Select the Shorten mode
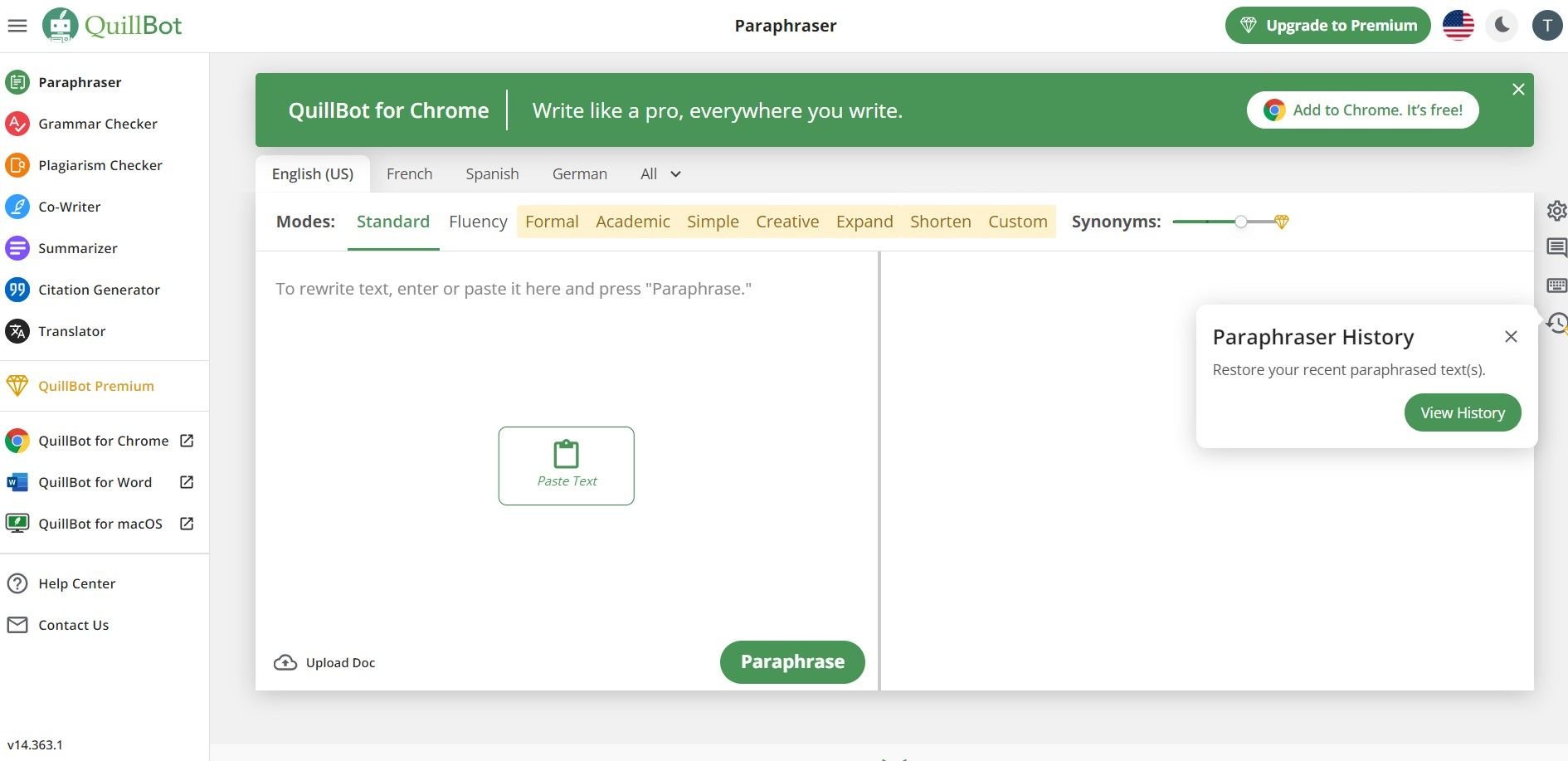The height and width of the screenshot is (761, 1568). pyautogui.click(x=941, y=222)
